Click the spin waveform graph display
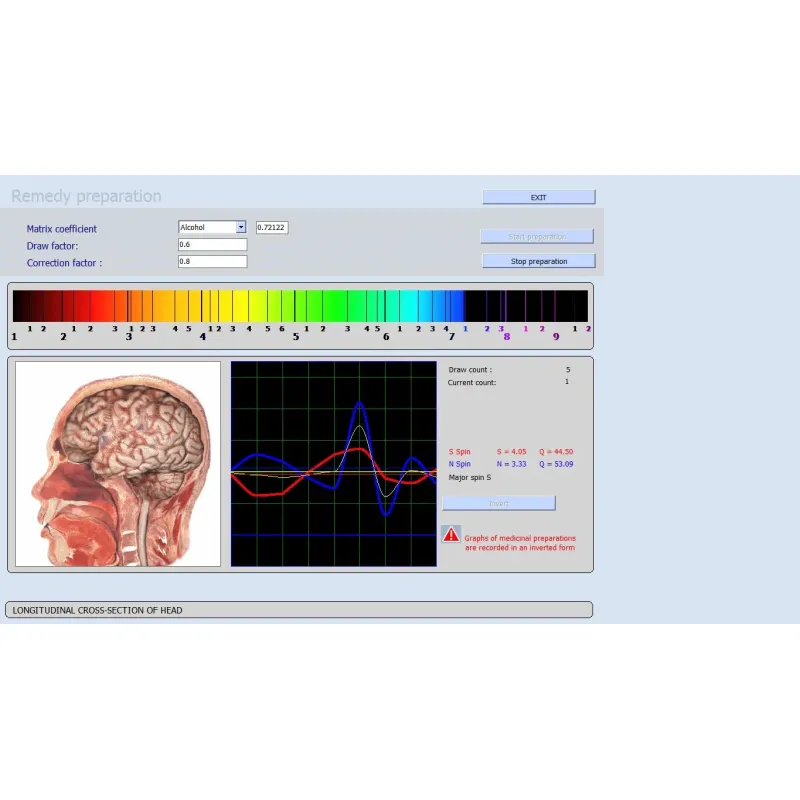 [x=333, y=464]
